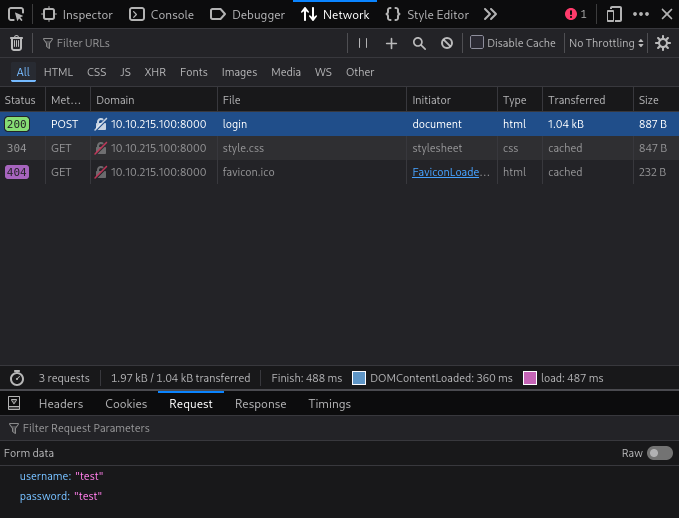Expand the more tools chevron

(x=490, y=15)
